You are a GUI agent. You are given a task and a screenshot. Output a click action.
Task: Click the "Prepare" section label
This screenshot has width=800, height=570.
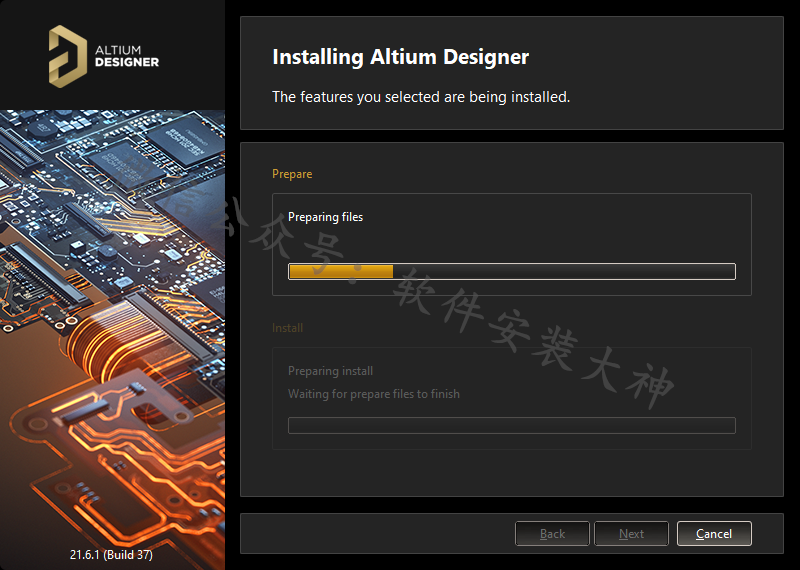pyautogui.click(x=292, y=174)
